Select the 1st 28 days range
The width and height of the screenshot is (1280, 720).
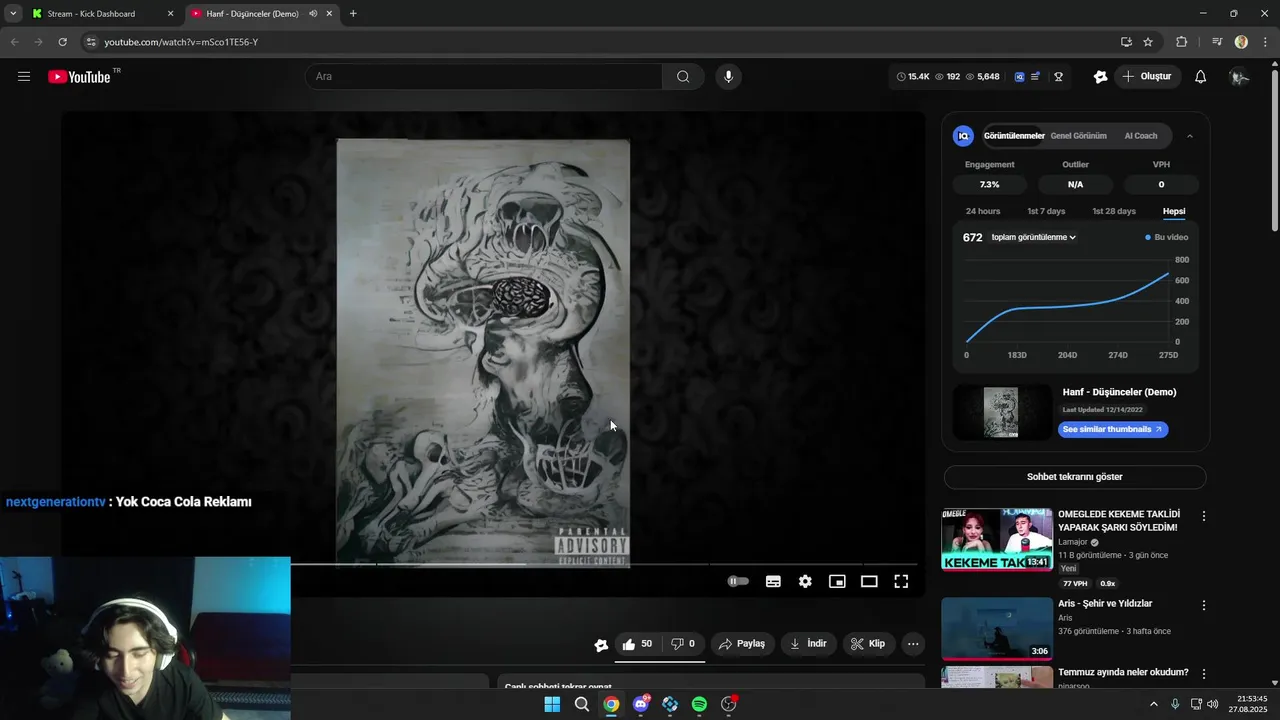coord(1114,211)
